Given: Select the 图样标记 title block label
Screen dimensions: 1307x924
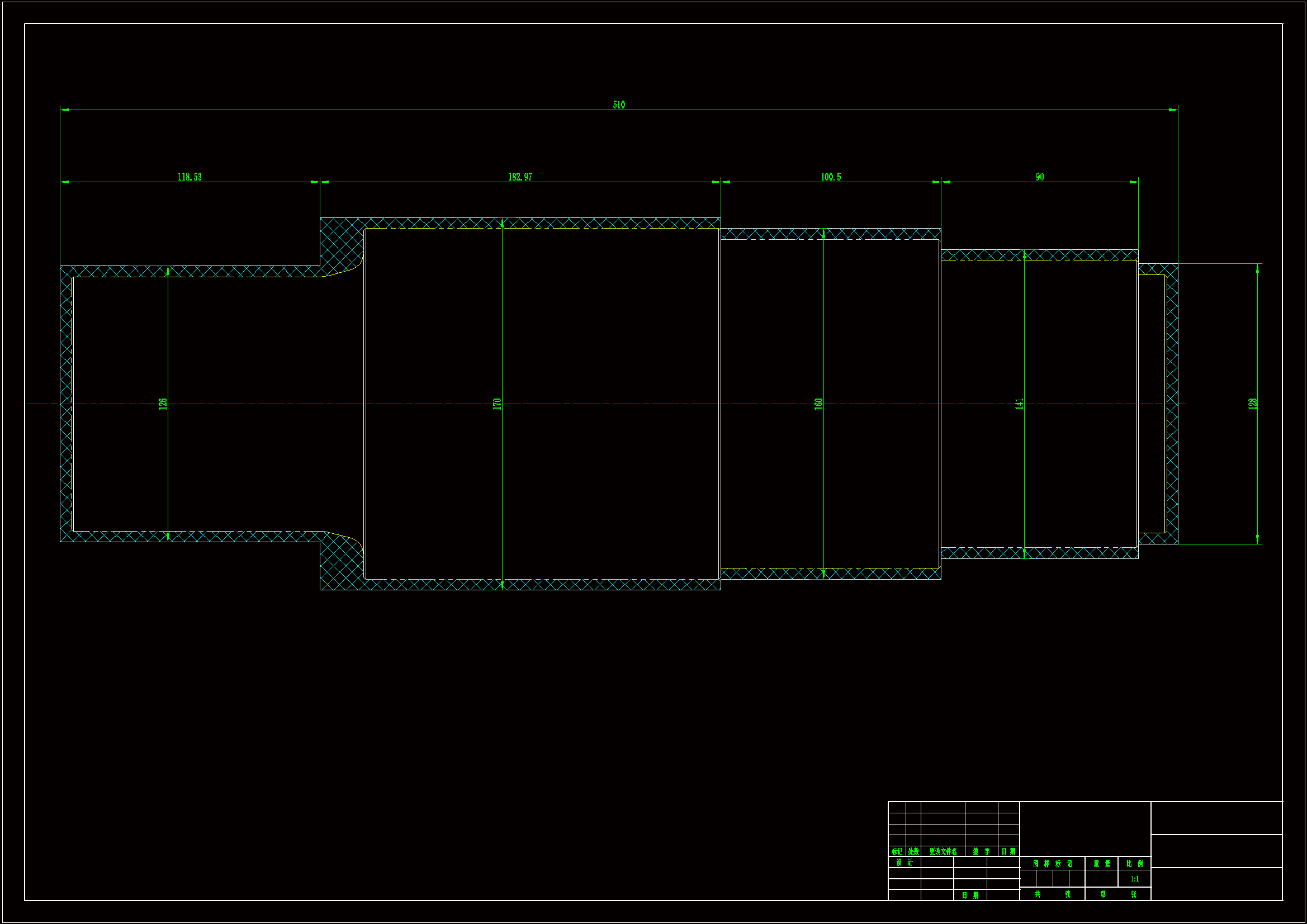Looking at the screenshot, I should 1052,864.
